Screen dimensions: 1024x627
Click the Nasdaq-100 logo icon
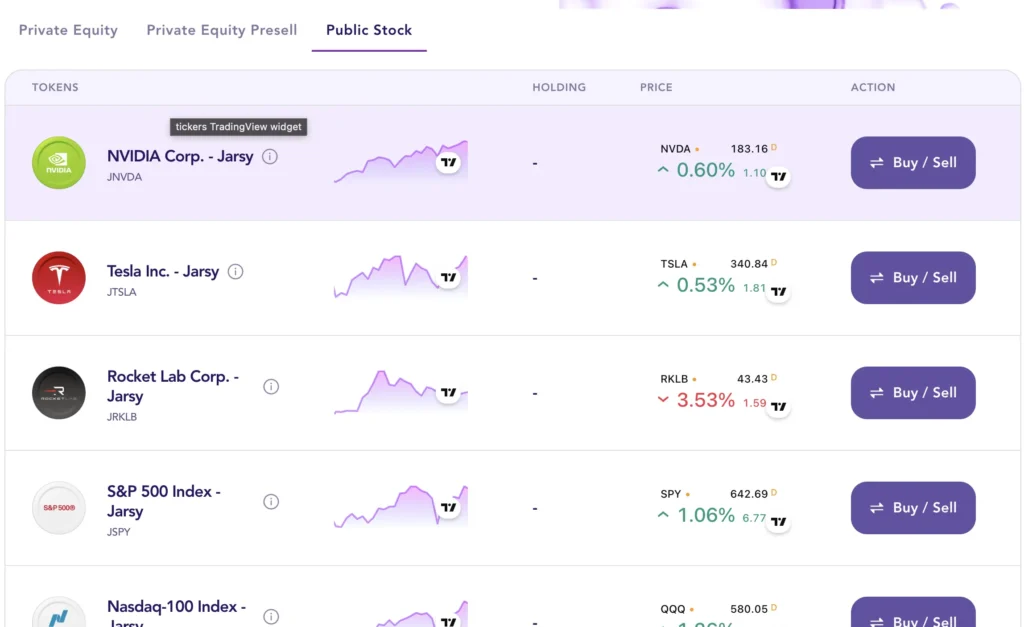59,613
